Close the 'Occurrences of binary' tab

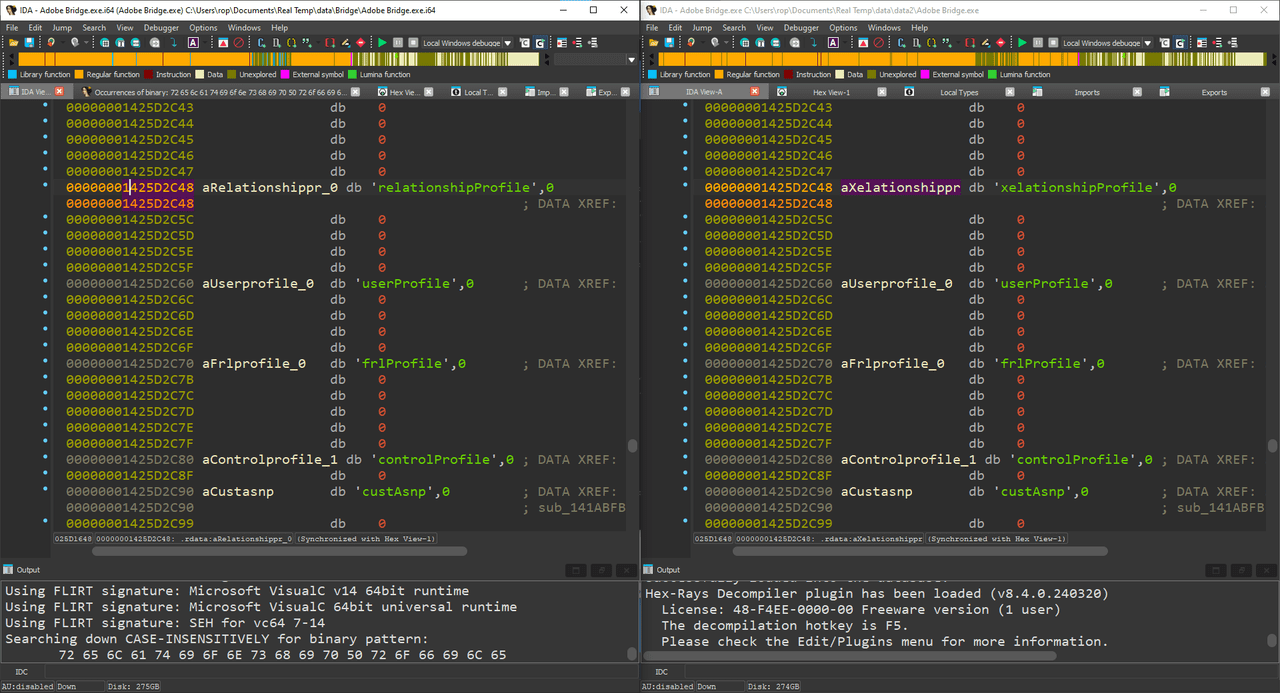click(x=355, y=92)
